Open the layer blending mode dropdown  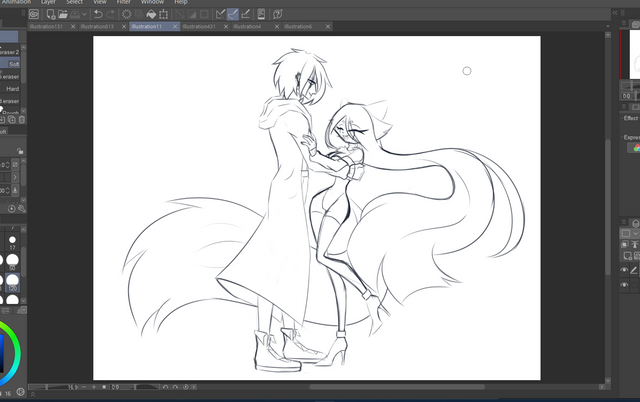pos(629,233)
